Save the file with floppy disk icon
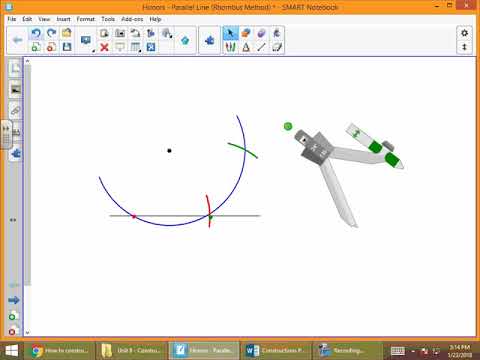 pyautogui.click(x=67, y=47)
